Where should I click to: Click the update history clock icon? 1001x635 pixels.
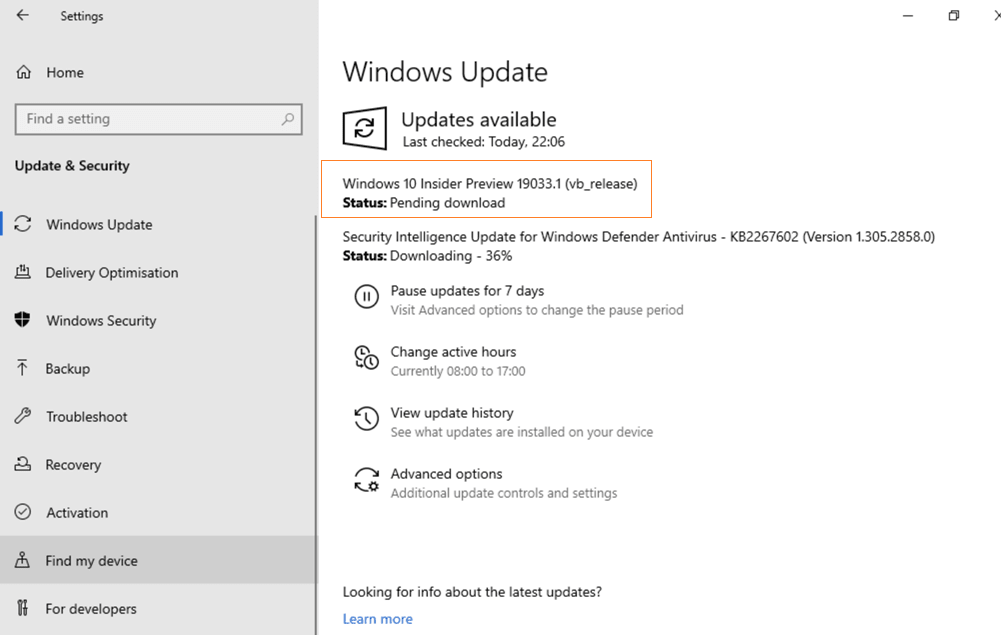tap(366, 419)
